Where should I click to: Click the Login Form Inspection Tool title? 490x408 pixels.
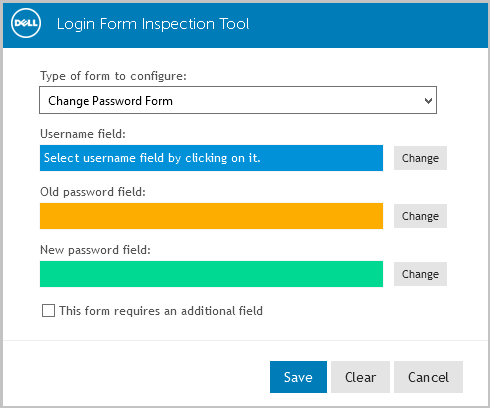153,24
